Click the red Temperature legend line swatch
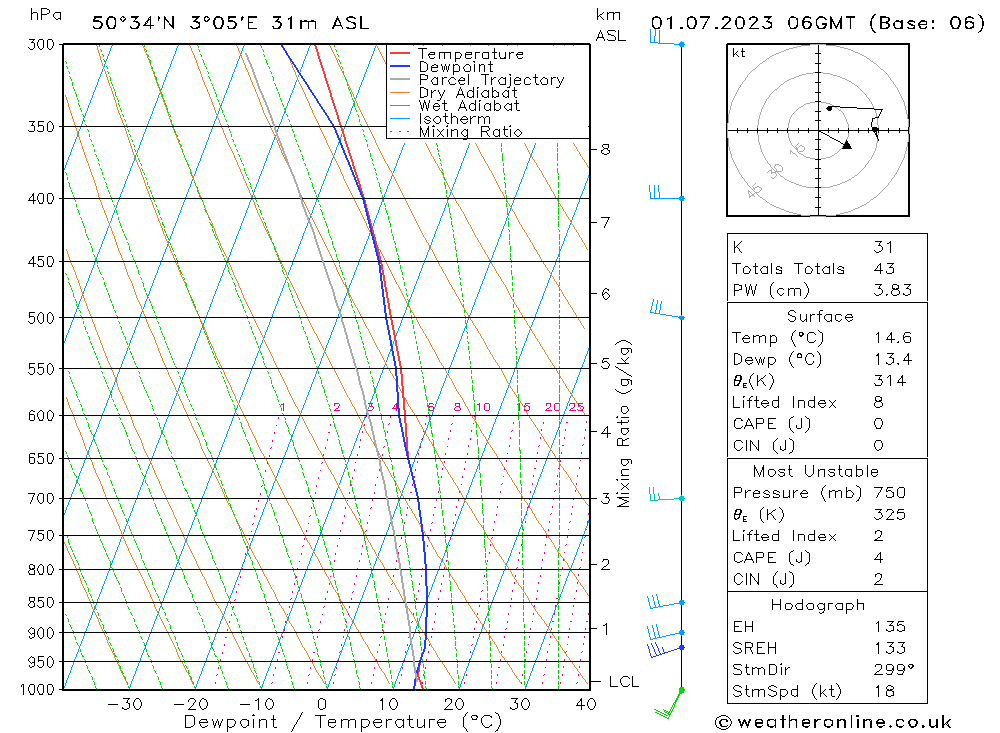 coord(399,54)
